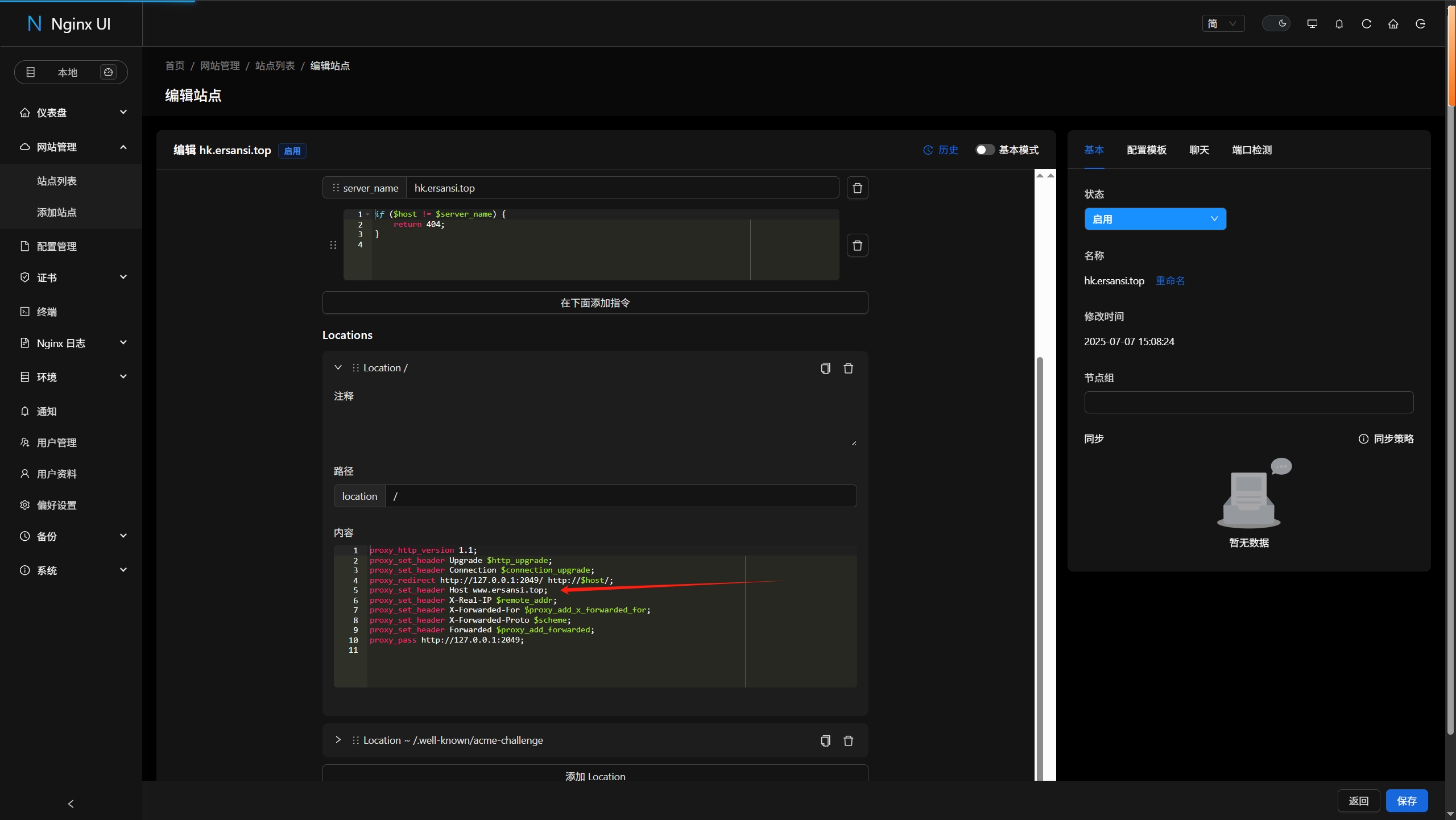Screen dimensions: 1456x820
Task: Expand the acme-challenge Location
Action: pos(338,740)
